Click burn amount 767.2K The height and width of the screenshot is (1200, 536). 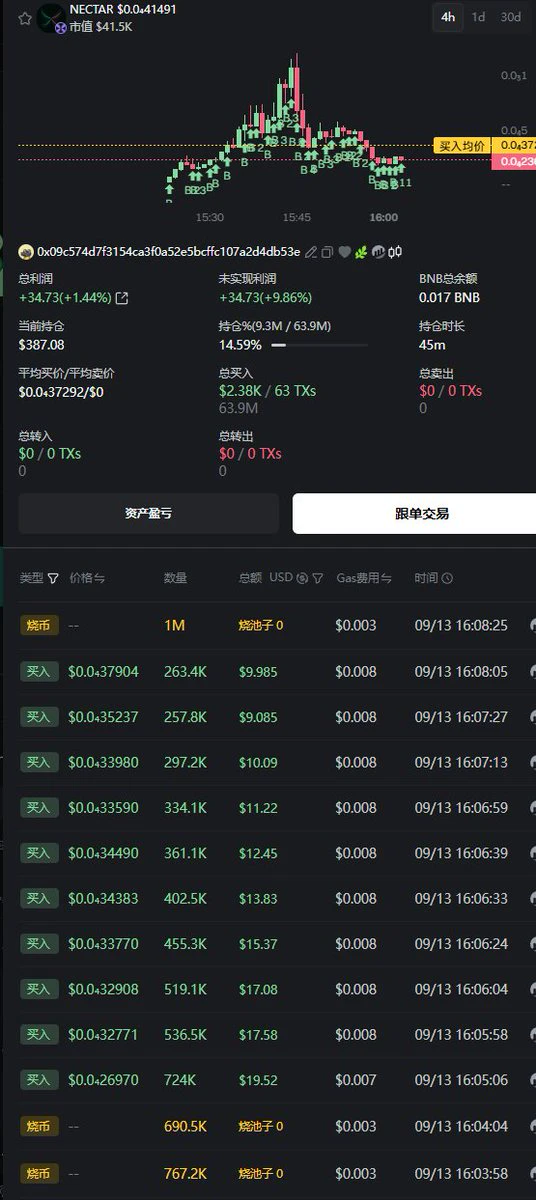[185, 1172]
